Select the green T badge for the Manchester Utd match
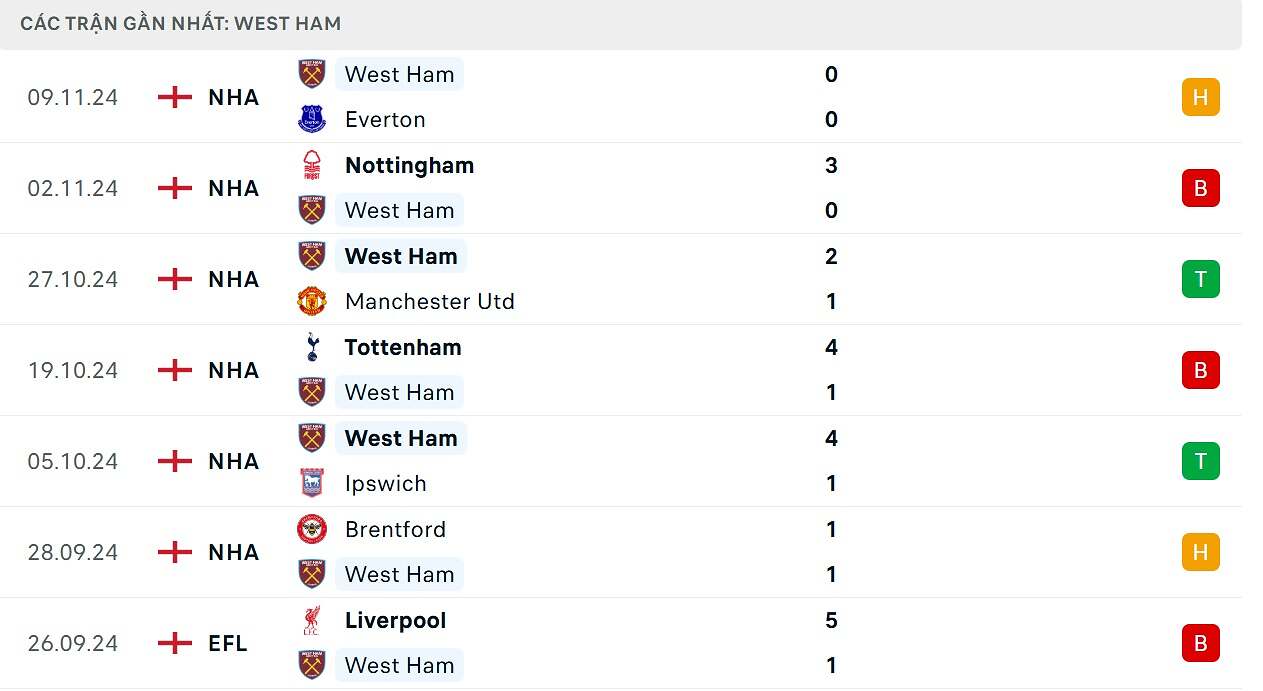 click(1200, 279)
